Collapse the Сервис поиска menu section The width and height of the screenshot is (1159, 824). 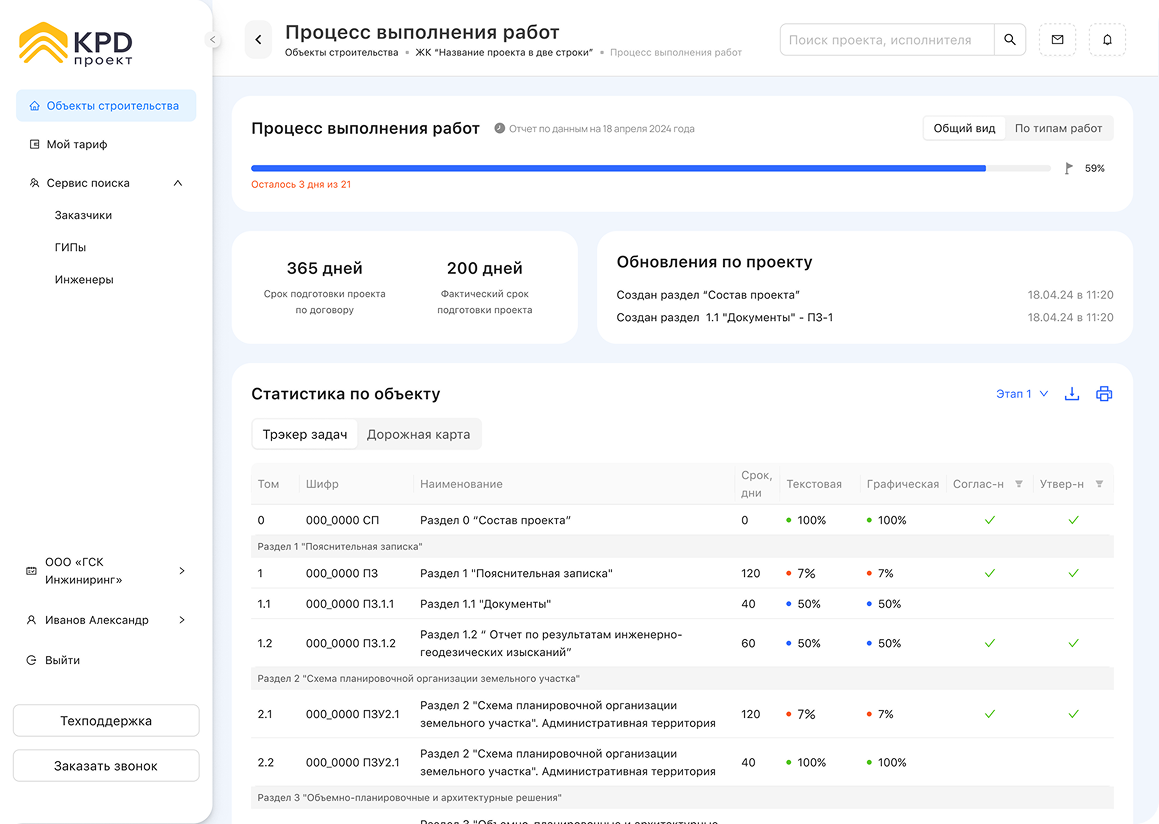[178, 183]
